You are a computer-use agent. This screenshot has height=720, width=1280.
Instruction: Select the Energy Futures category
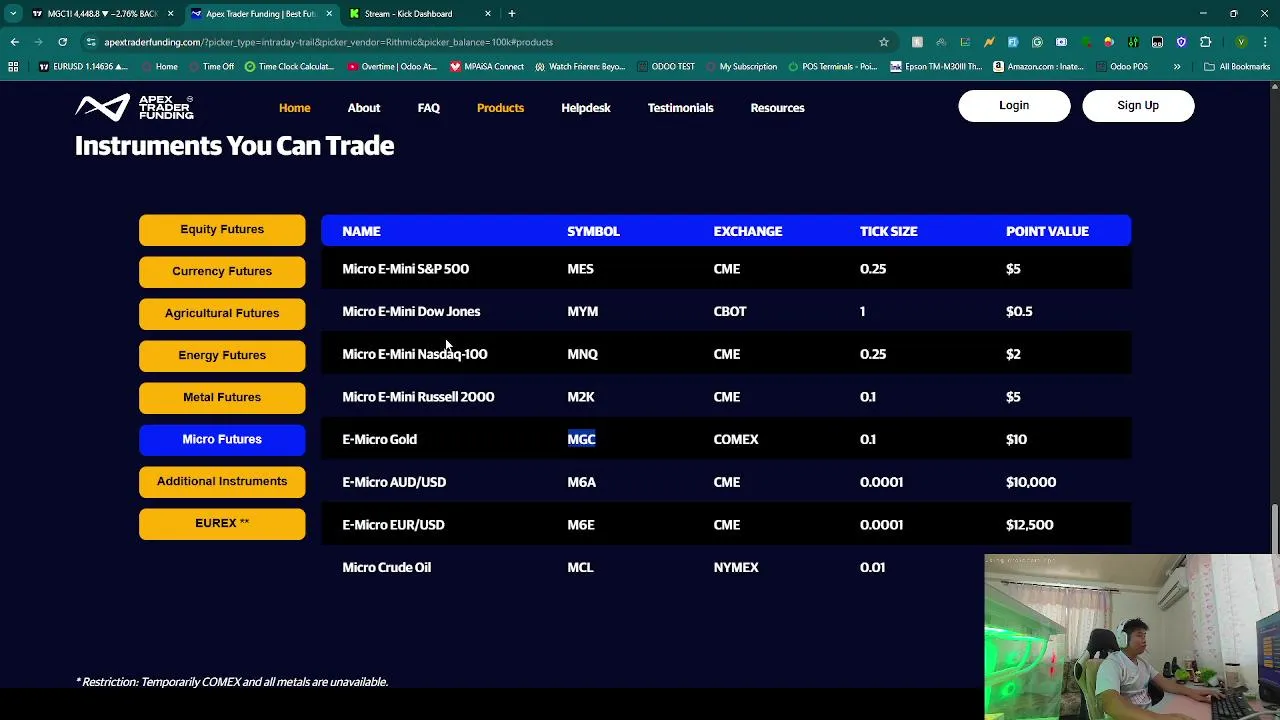click(x=222, y=356)
